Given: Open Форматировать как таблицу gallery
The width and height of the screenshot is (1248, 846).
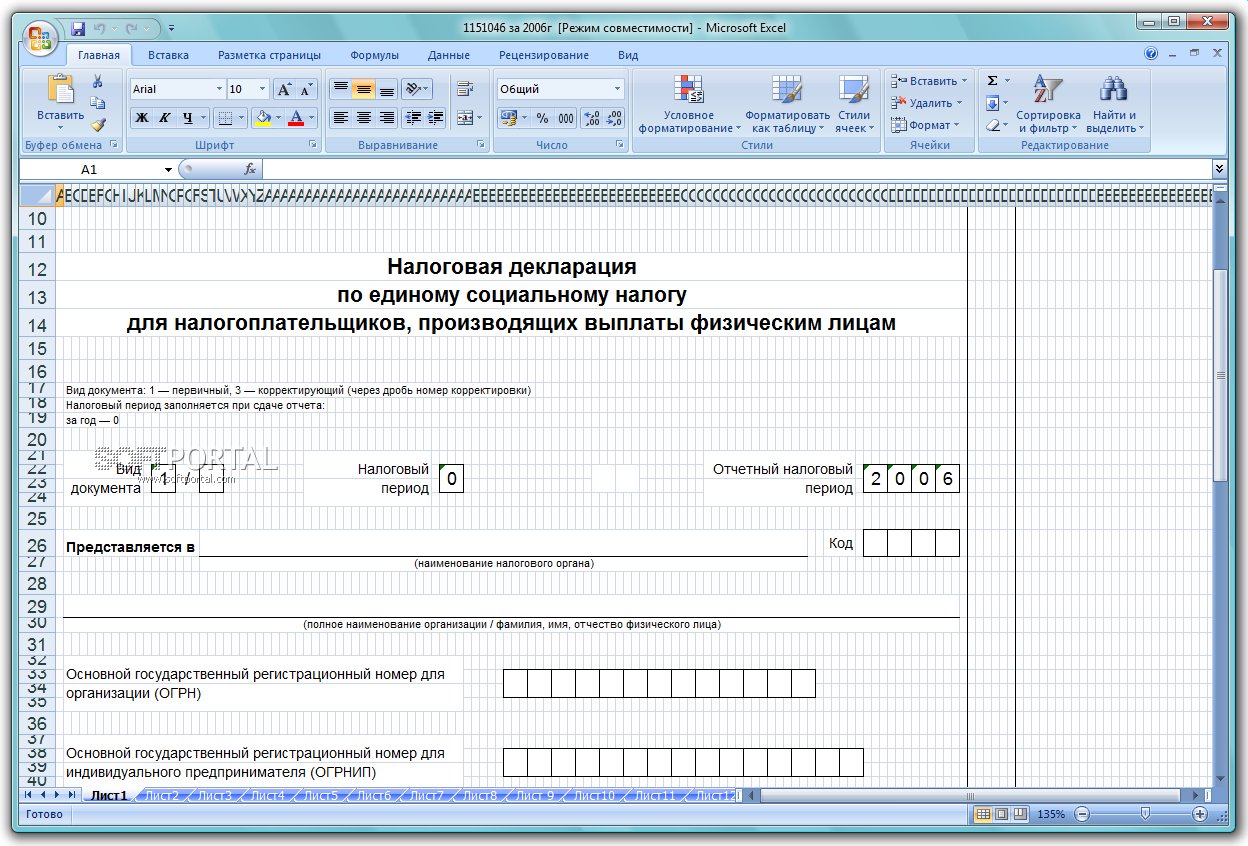Looking at the screenshot, I should (787, 104).
